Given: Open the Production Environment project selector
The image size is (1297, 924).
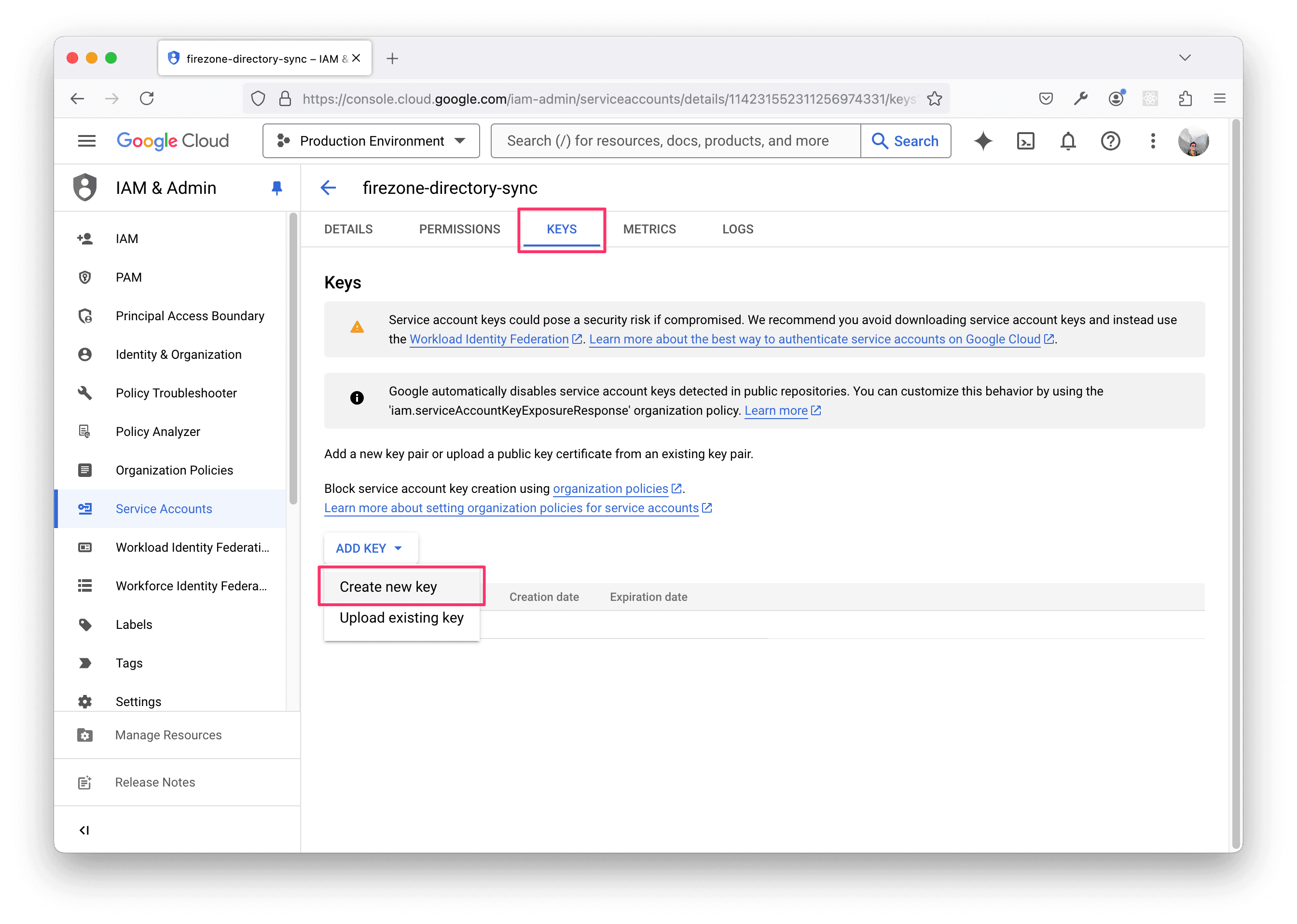Looking at the screenshot, I should 371,140.
